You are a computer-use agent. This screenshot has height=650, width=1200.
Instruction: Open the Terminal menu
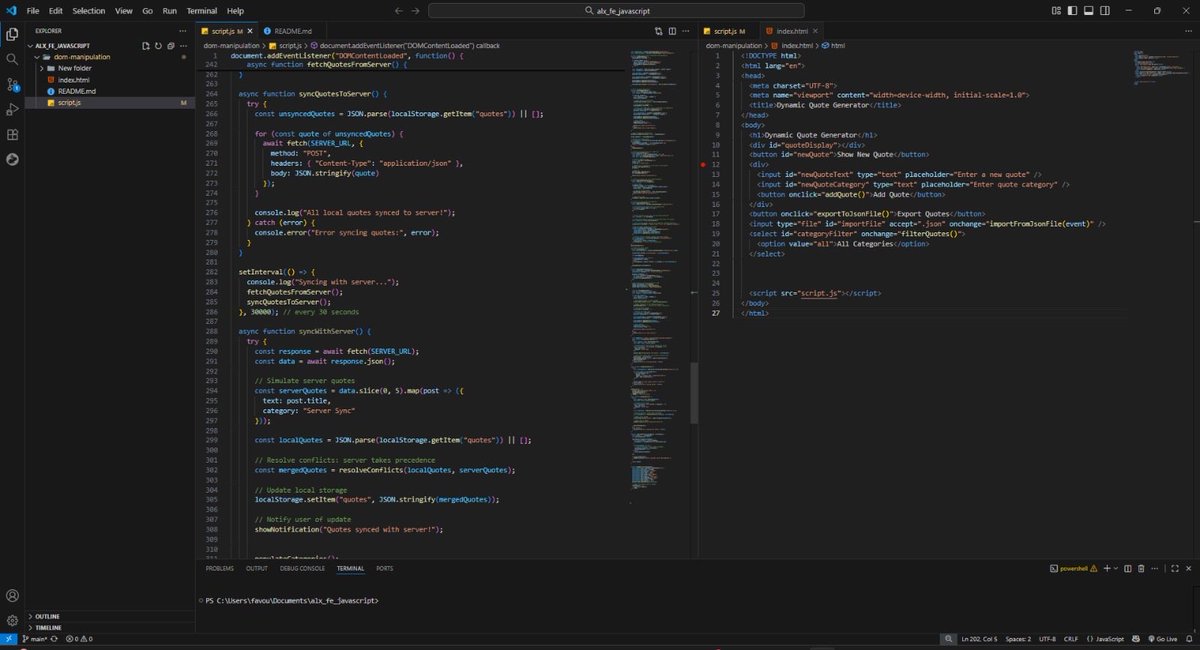(x=201, y=10)
